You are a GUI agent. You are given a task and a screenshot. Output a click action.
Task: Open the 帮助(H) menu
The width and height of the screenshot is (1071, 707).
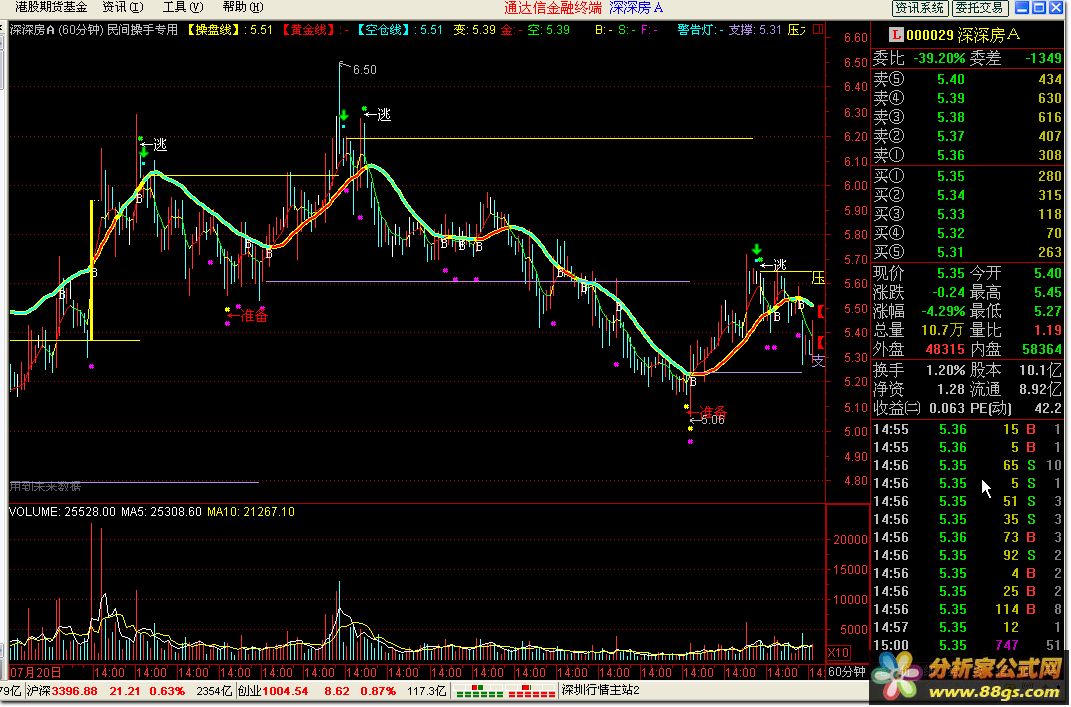(x=242, y=8)
